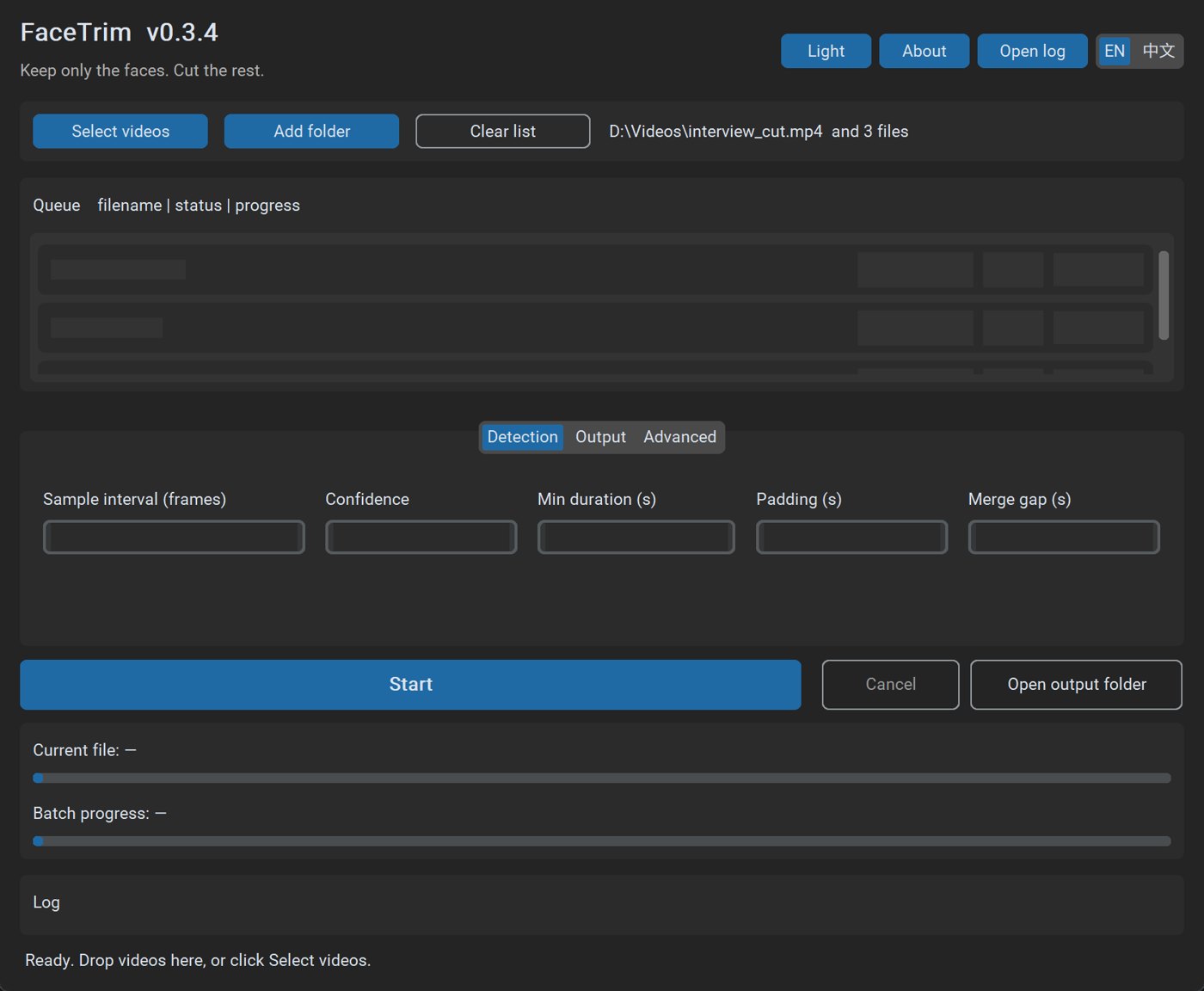Focus the Merge gap (s) field

pyautogui.click(x=1064, y=537)
